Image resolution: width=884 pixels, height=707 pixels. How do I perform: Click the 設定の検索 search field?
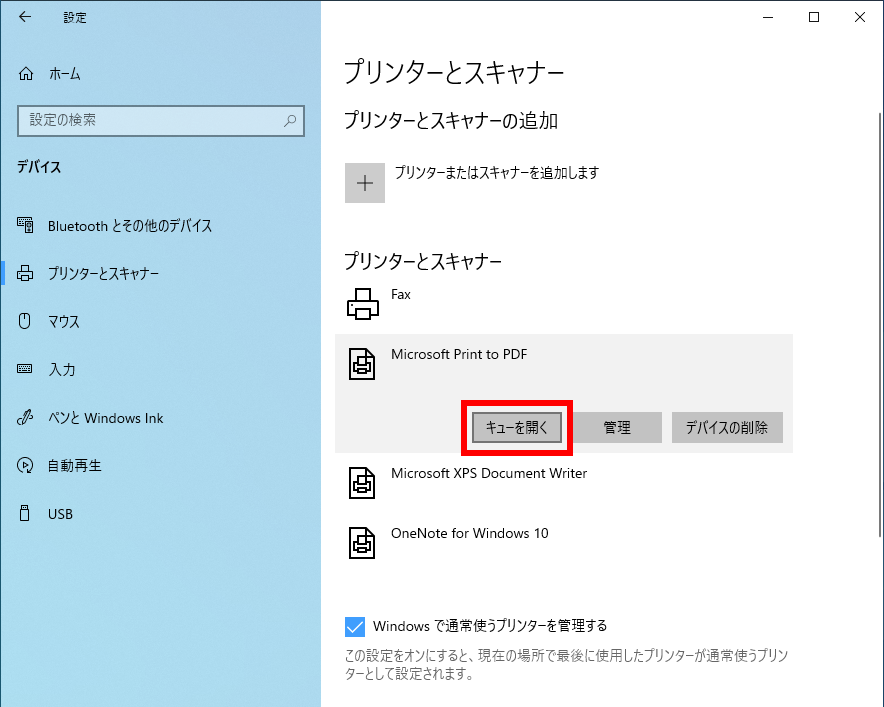coord(160,121)
